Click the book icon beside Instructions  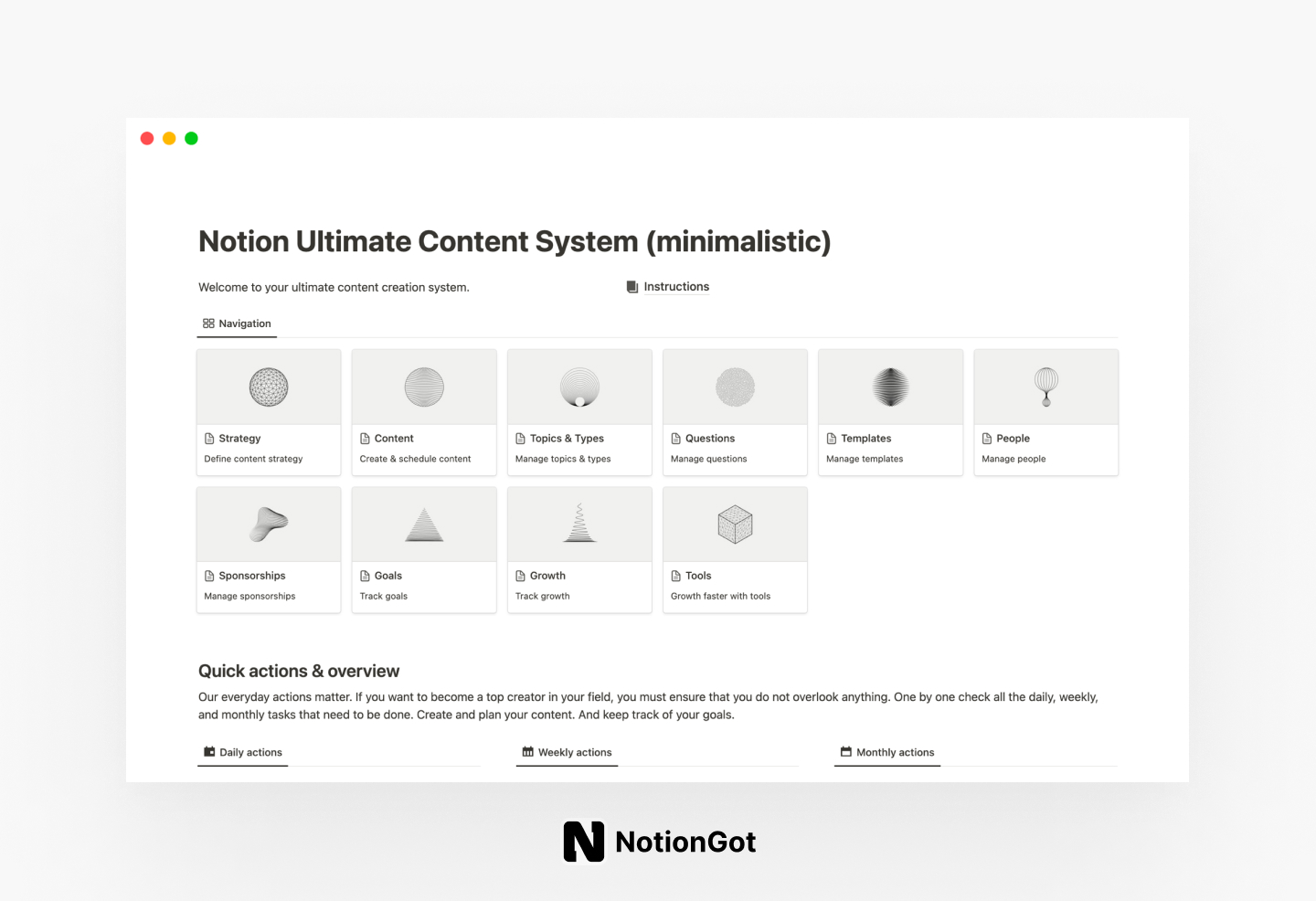[632, 286]
